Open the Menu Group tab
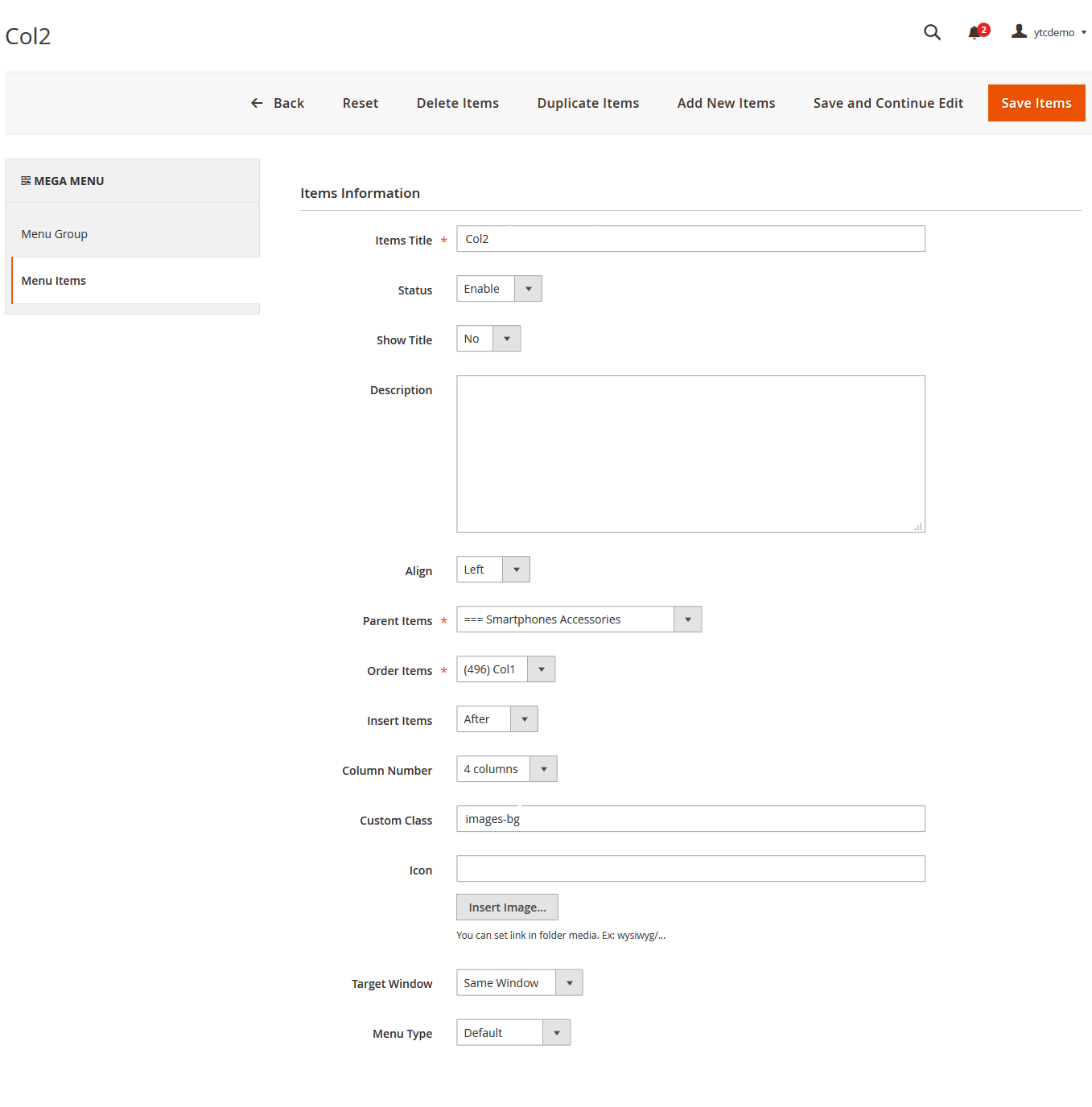The image size is (1092, 1107). (x=132, y=234)
